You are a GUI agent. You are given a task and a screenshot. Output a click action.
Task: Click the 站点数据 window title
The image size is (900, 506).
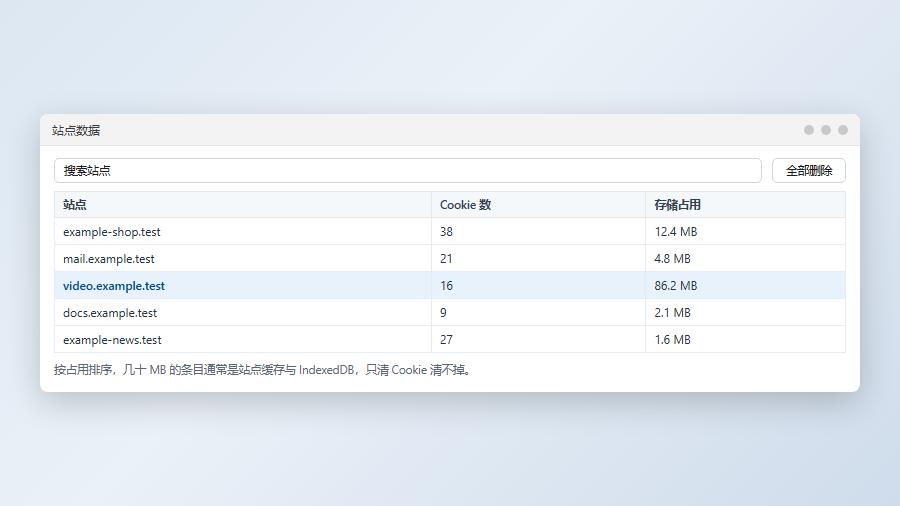tap(76, 130)
